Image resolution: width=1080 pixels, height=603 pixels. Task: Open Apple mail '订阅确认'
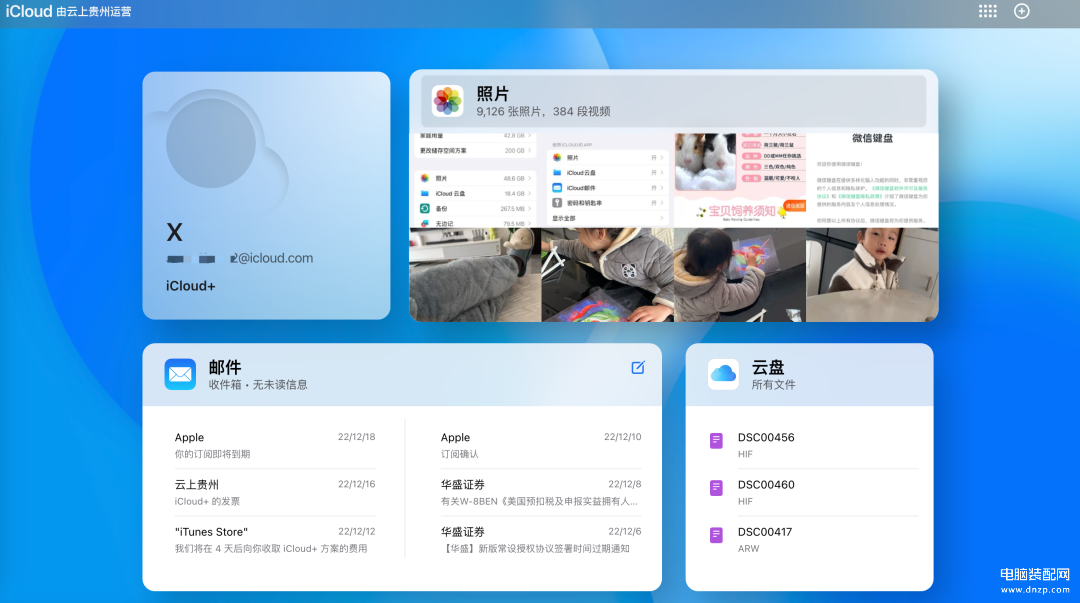tap(541, 445)
